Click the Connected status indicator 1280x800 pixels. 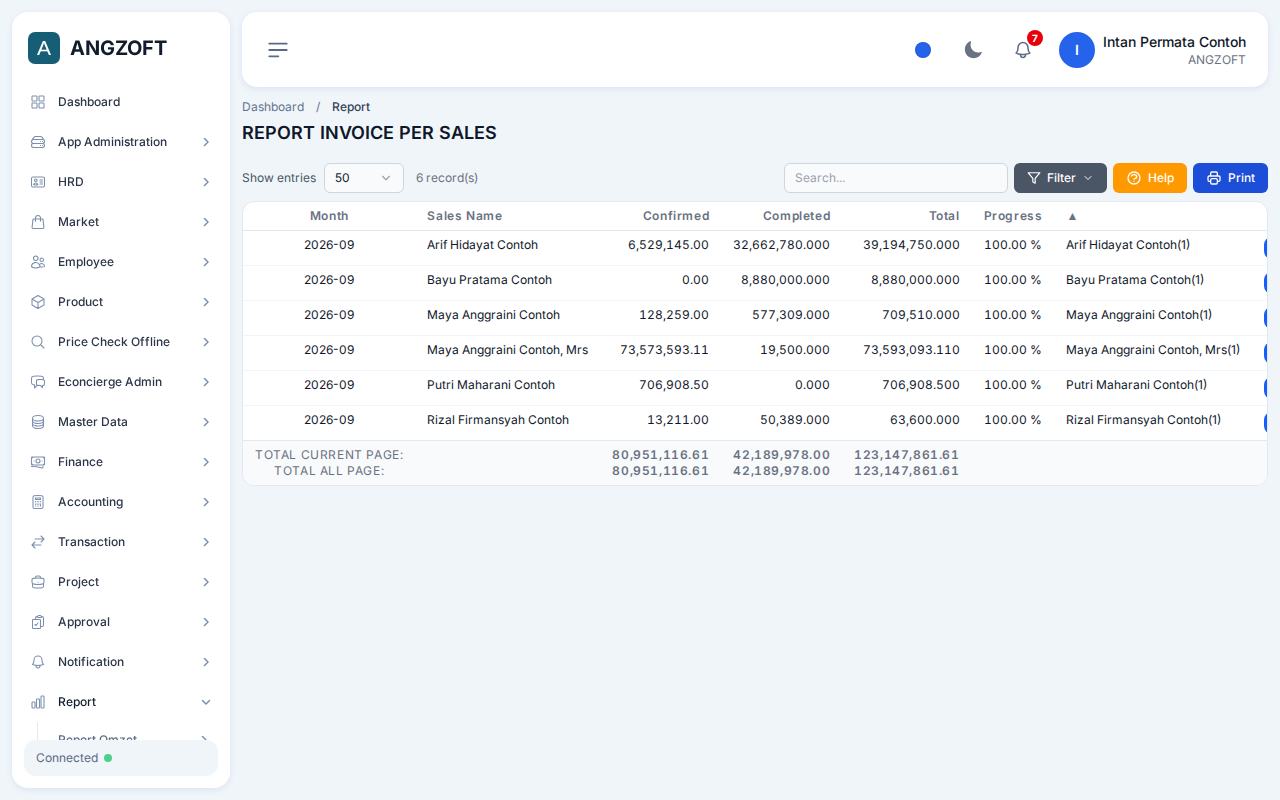coord(121,758)
